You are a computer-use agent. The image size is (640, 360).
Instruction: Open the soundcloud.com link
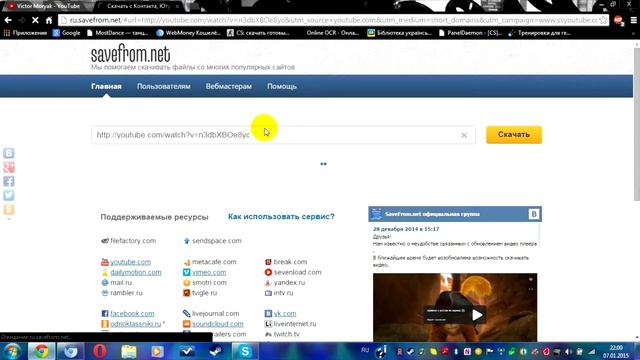point(218,324)
